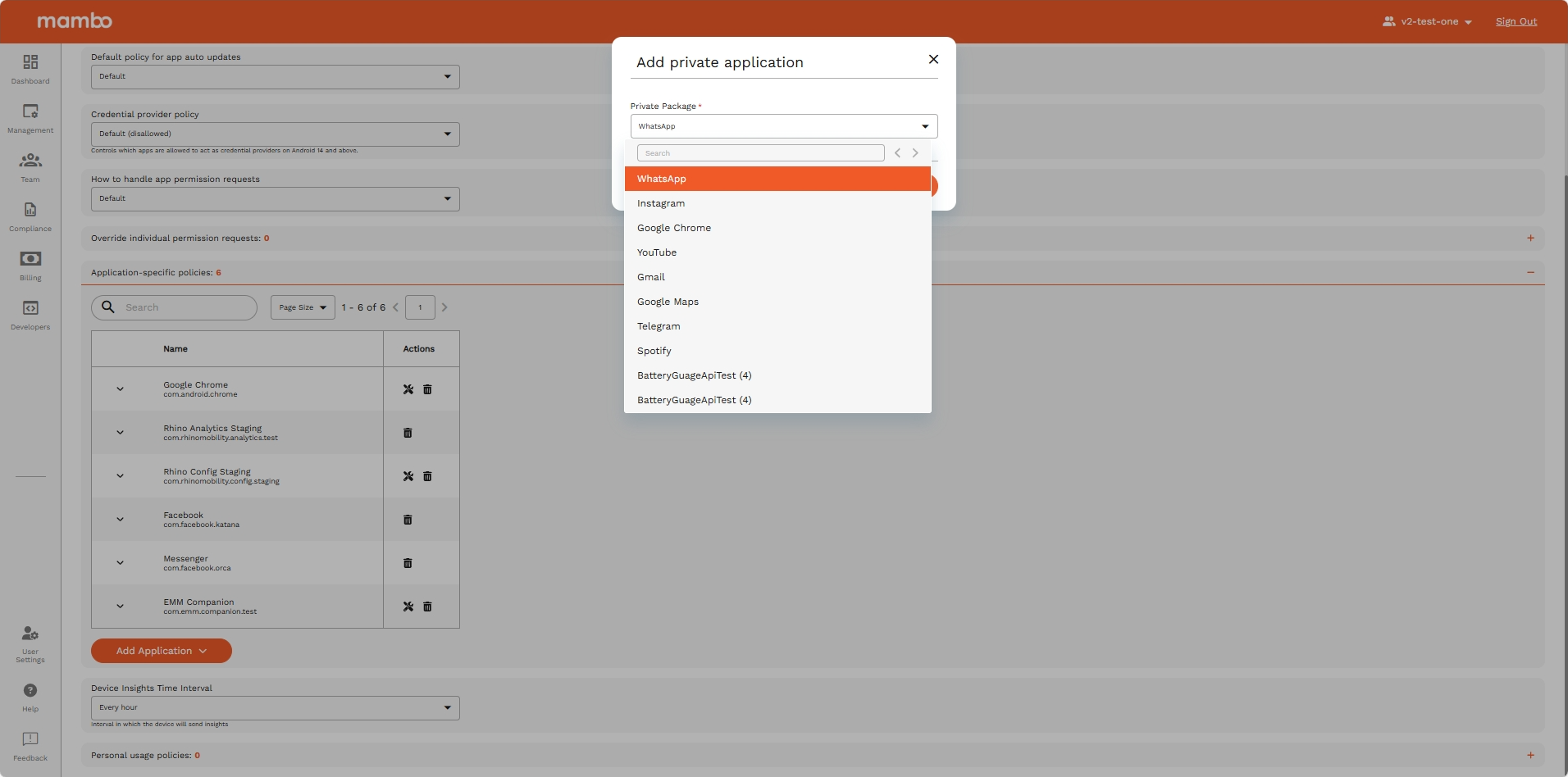The height and width of the screenshot is (777, 1568).
Task: Configure Rhino Config Staging tools icon
Action: coord(408,476)
